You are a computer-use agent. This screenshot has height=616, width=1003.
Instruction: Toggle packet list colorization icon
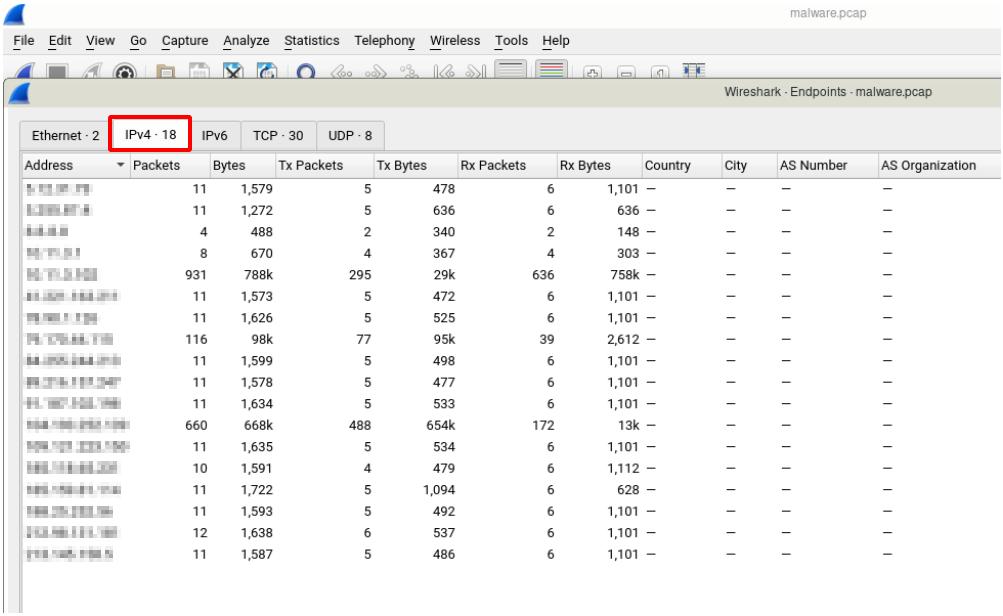coord(552,69)
